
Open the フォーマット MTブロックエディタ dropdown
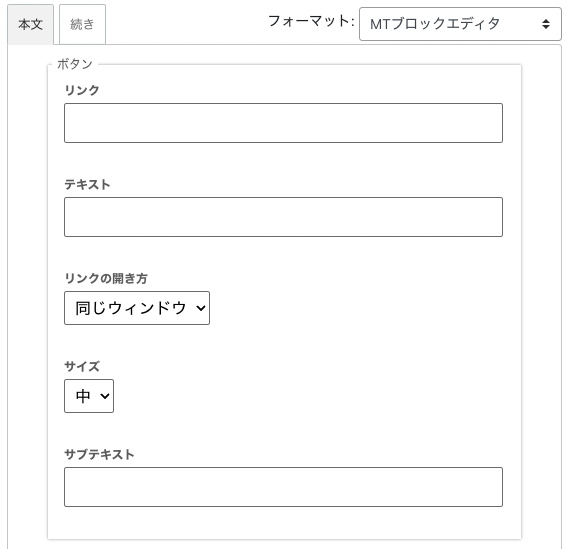460,24
